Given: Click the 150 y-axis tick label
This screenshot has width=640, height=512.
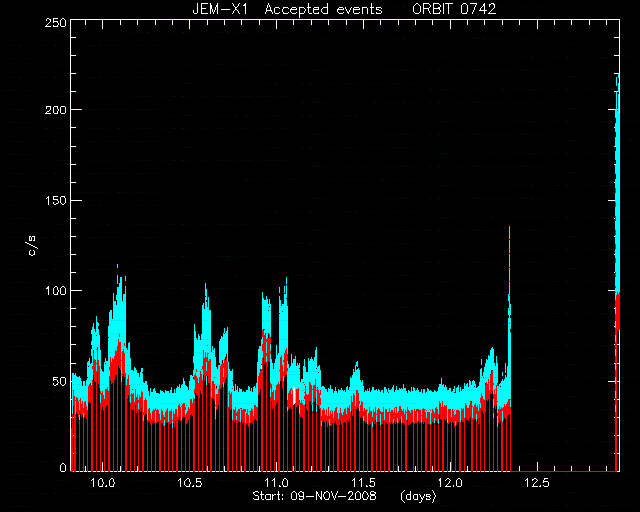Looking at the screenshot, I should point(55,200).
